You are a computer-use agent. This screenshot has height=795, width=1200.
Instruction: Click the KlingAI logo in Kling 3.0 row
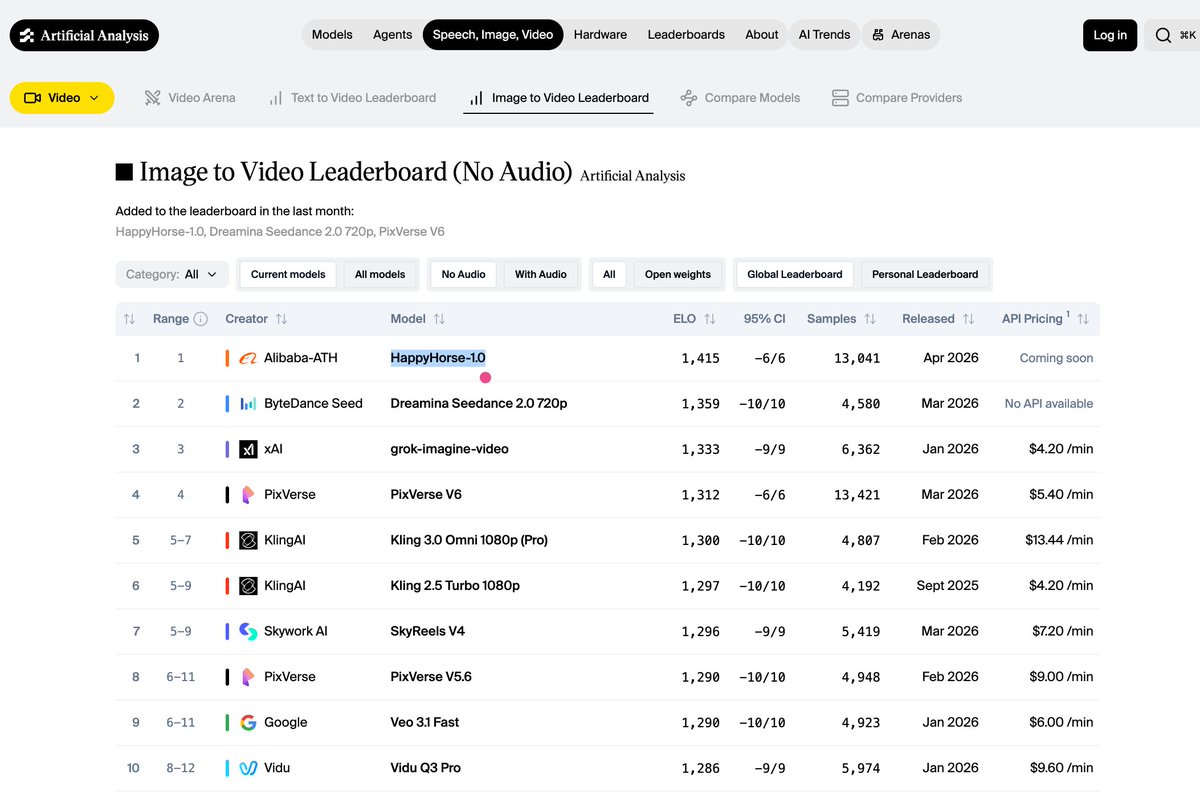tap(248, 541)
